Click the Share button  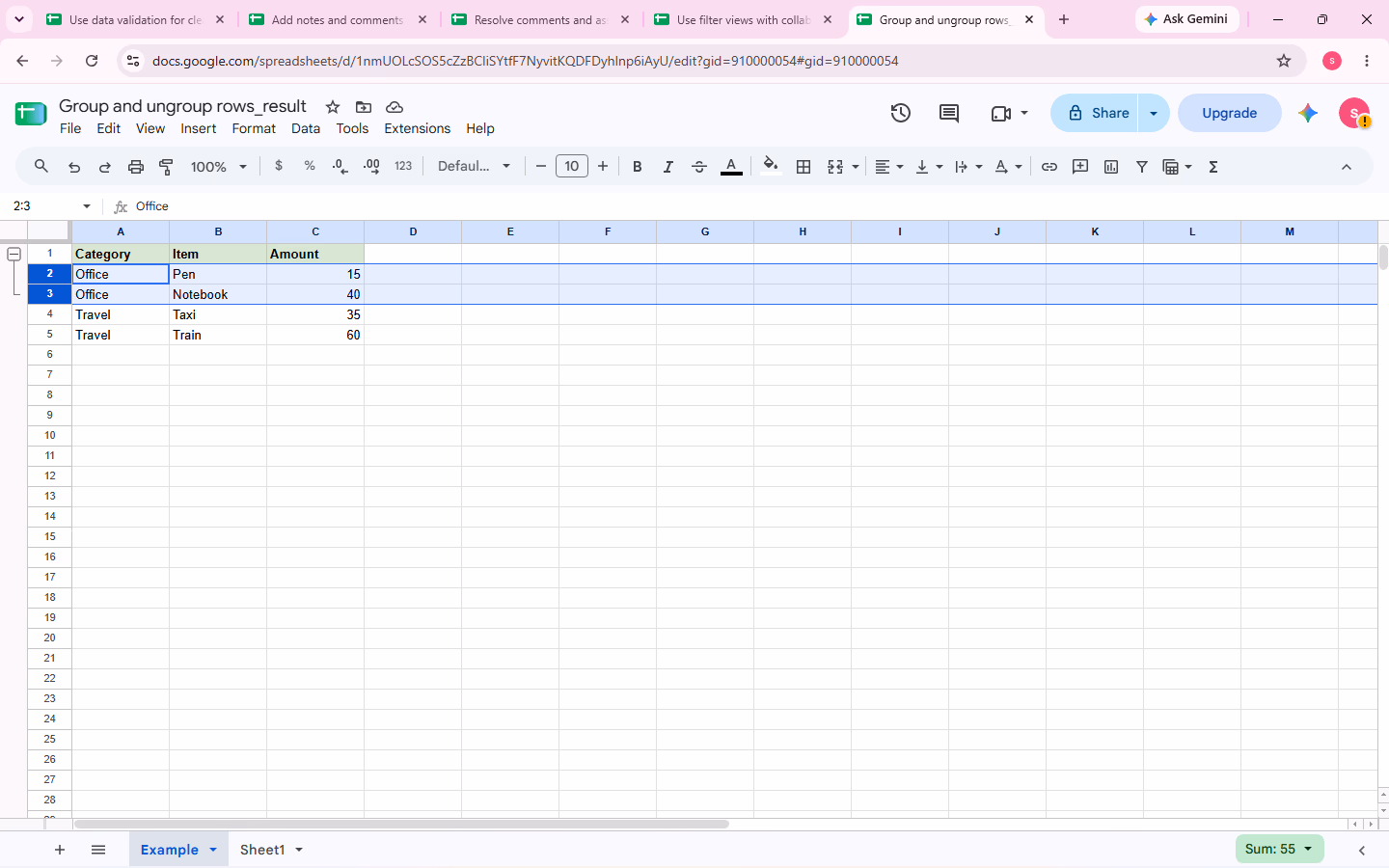coord(1095,113)
